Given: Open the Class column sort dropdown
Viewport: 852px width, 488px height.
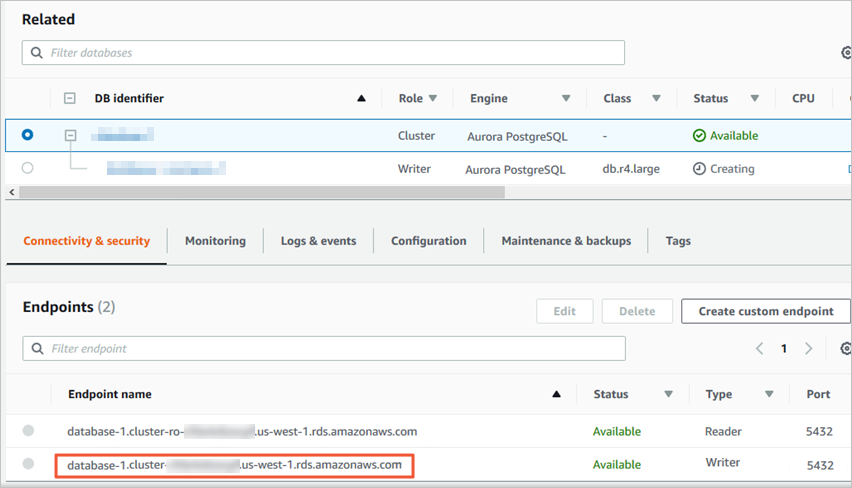Looking at the screenshot, I should click(656, 98).
